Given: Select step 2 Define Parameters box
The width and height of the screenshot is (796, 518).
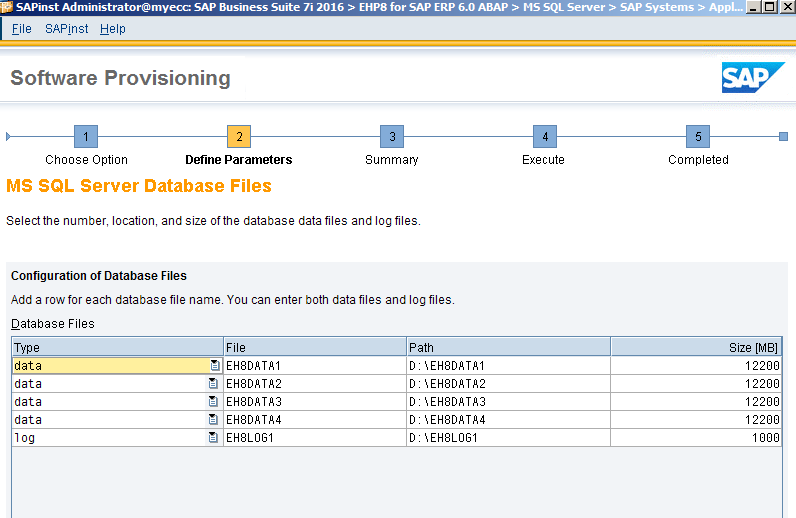Looking at the screenshot, I should pyautogui.click(x=239, y=137).
